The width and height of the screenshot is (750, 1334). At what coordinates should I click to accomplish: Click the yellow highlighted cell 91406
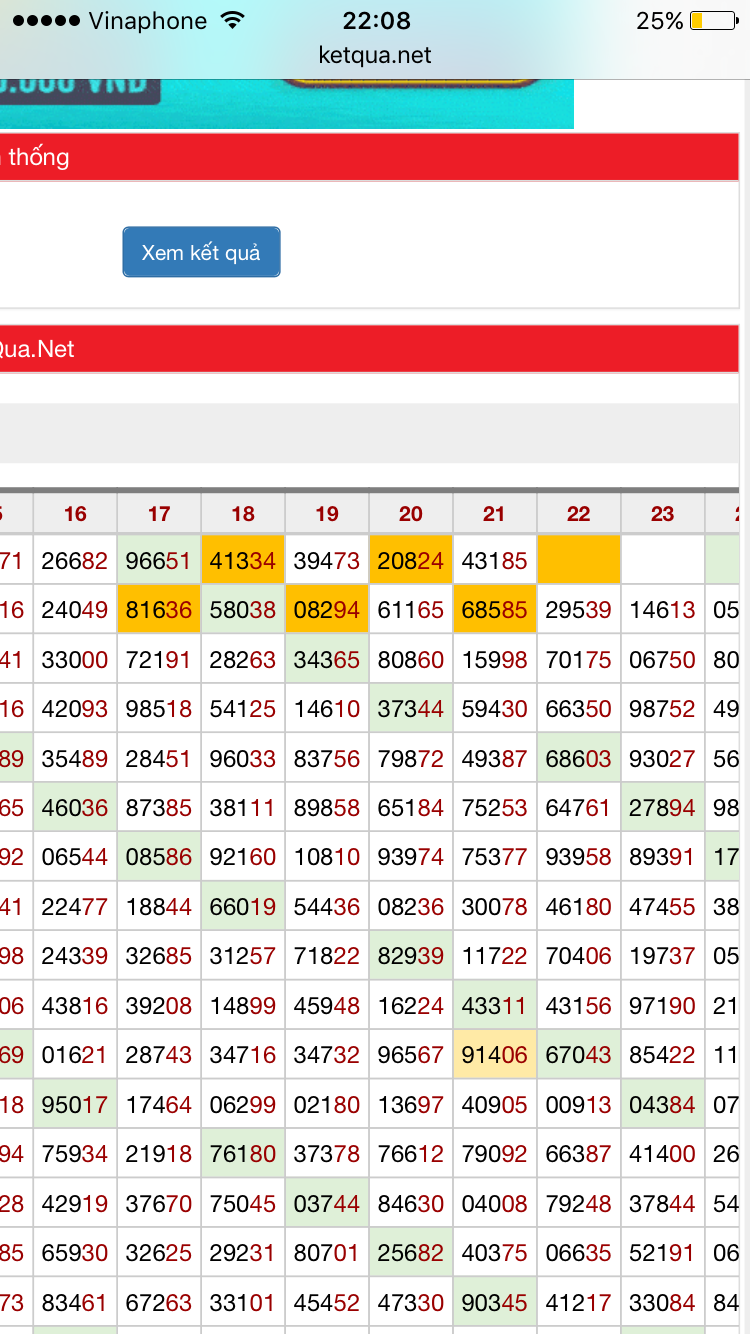point(495,1054)
